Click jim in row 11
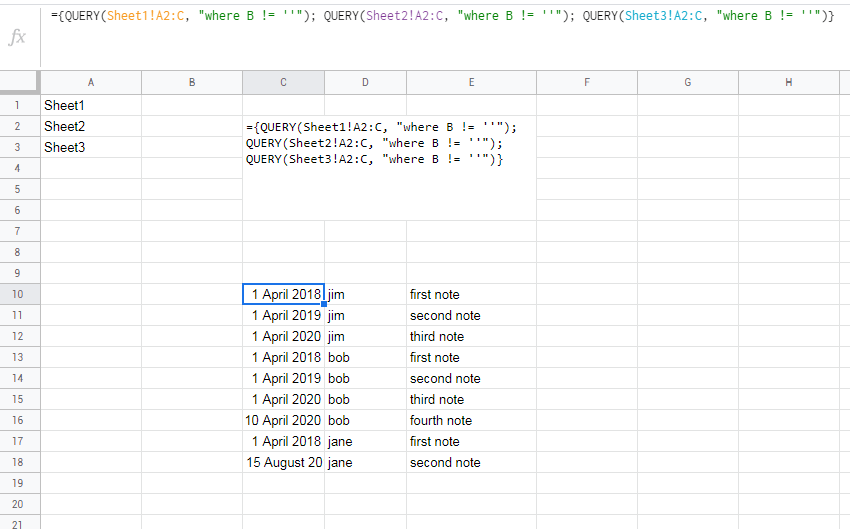The height and width of the screenshot is (529, 850). coord(365,315)
